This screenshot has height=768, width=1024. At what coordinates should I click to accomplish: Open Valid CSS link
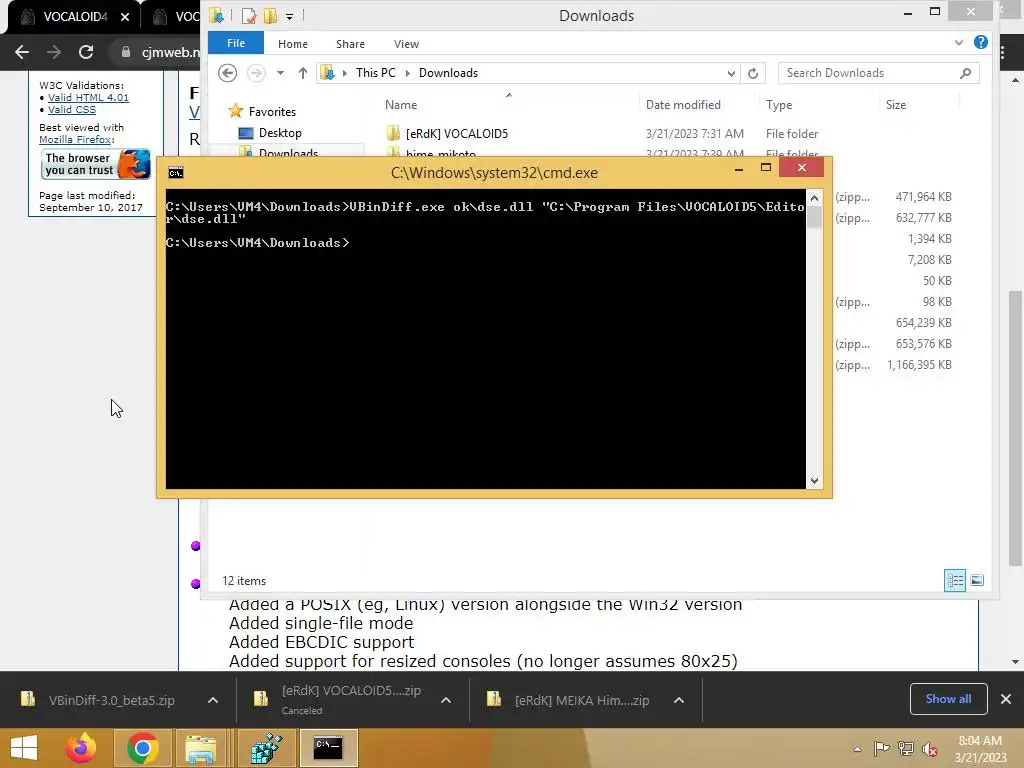click(72, 110)
